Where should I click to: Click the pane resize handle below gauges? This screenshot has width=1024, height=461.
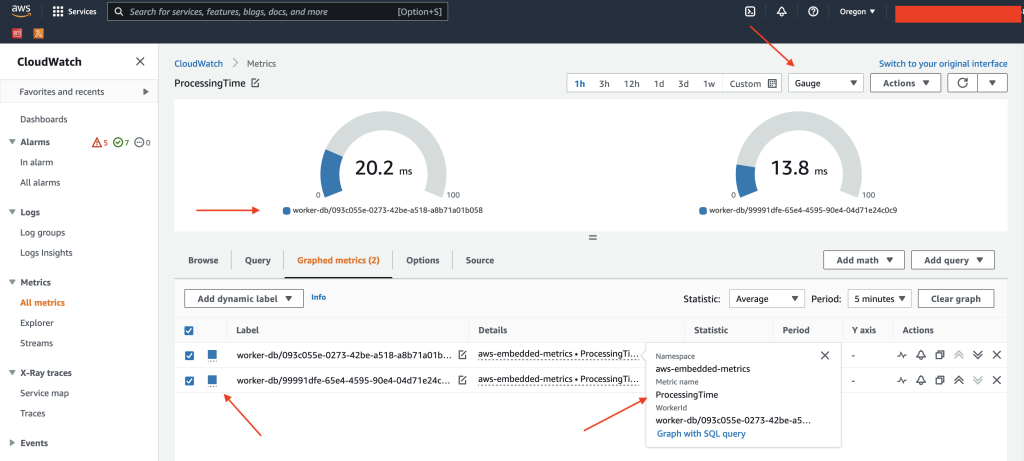point(593,238)
